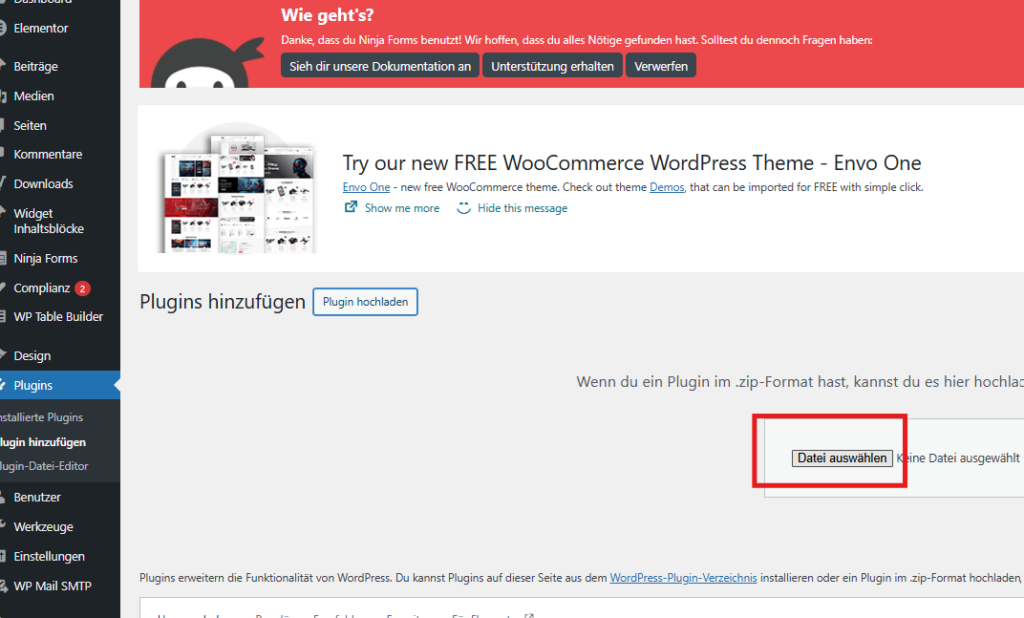Follow the WordPress-Plugin-Verzeichnis link

[x=683, y=577]
